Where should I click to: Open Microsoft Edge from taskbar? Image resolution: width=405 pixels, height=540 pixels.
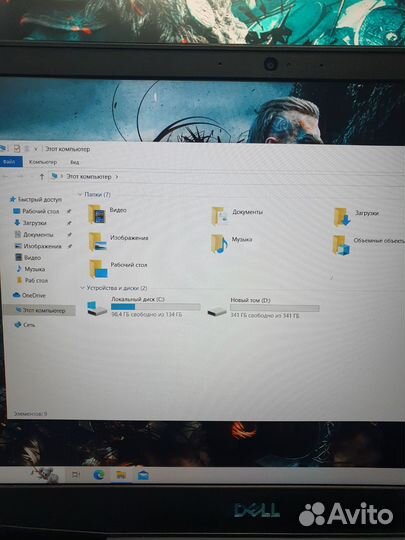[99, 475]
